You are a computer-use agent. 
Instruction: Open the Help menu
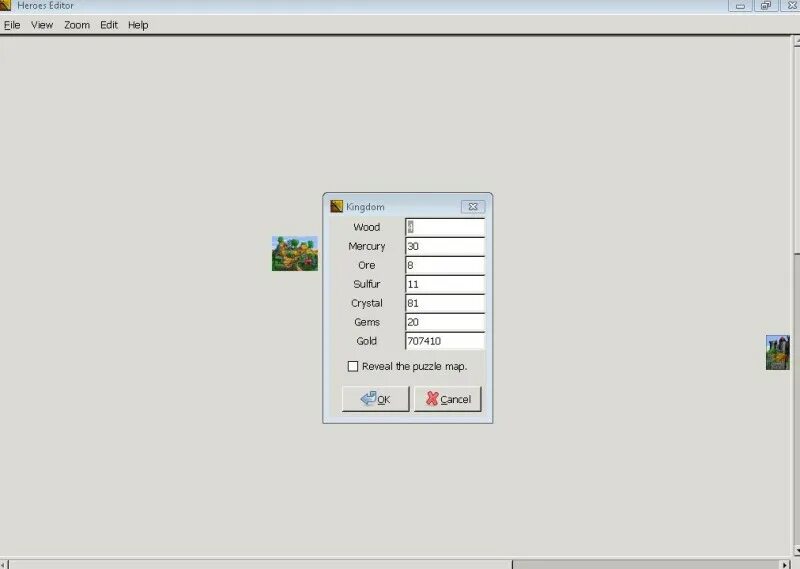(138, 25)
